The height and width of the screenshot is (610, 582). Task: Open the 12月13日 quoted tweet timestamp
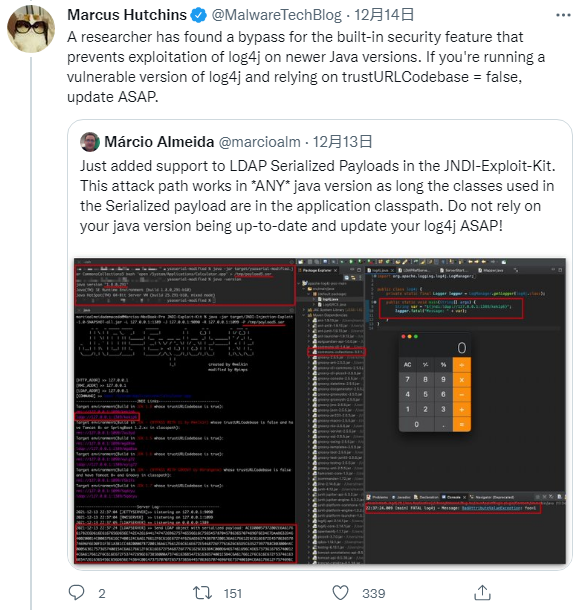click(x=342, y=142)
